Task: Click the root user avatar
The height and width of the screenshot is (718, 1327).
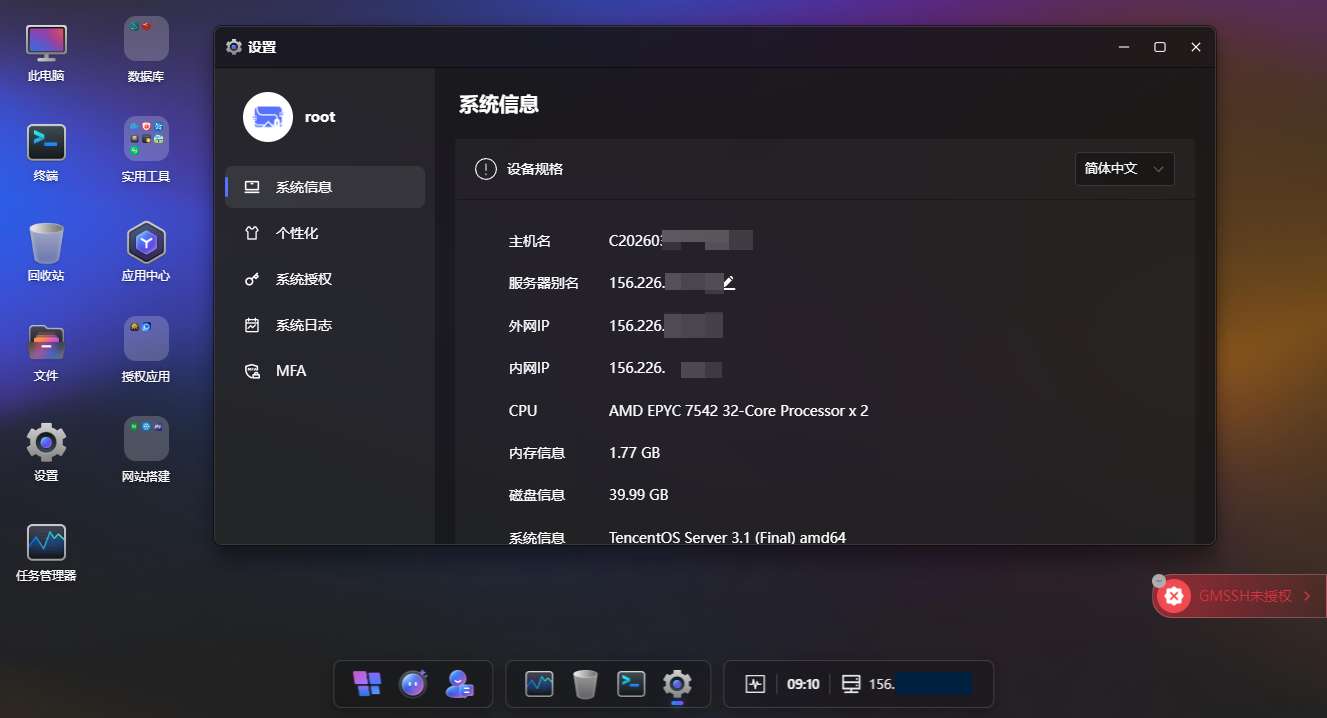Action: (268, 117)
